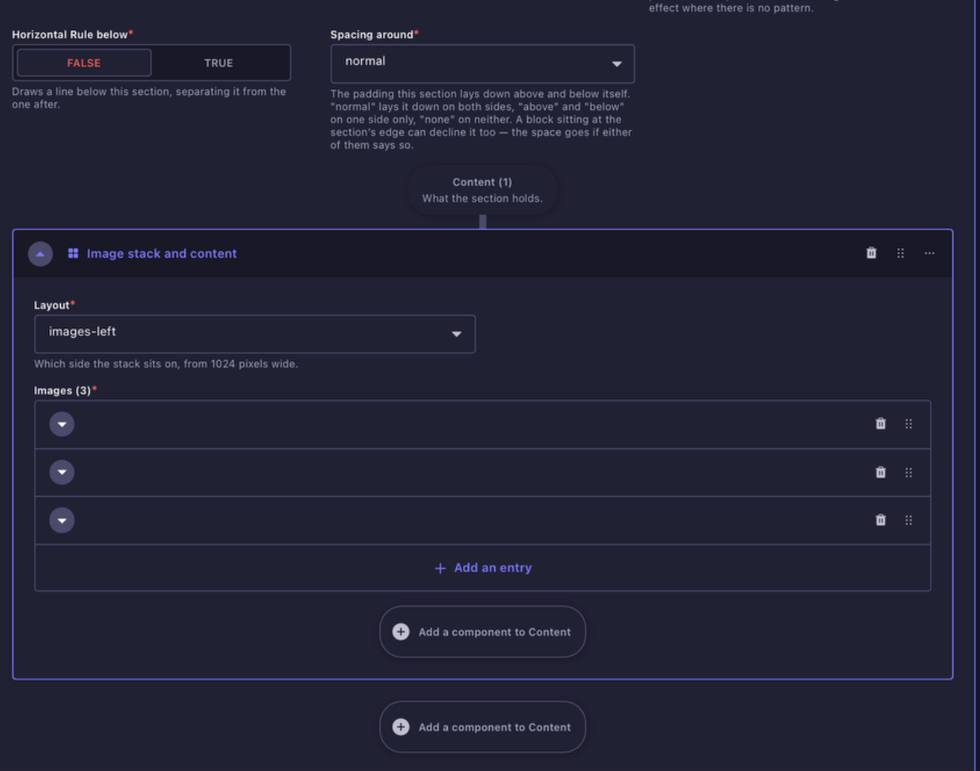Click the Image stack and content grid icon
This screenshot has height=771, width=980.
point(73,253)
